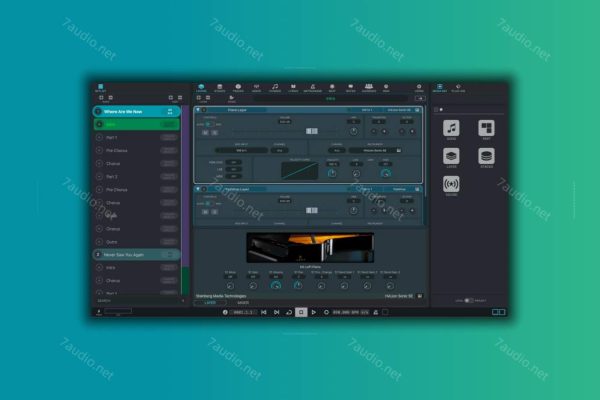Select the Stacks tile in media bay
The width and height of the screenshot is (600, 400).
[x=486, y=157]
